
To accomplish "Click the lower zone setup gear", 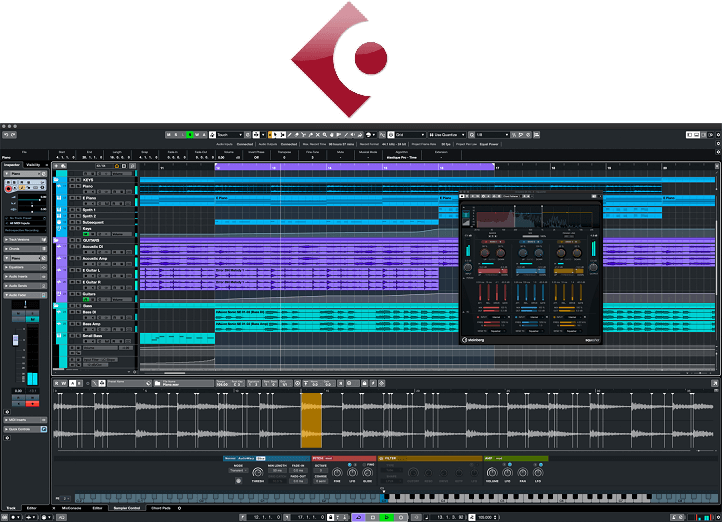I will click(x=179, y=508).
